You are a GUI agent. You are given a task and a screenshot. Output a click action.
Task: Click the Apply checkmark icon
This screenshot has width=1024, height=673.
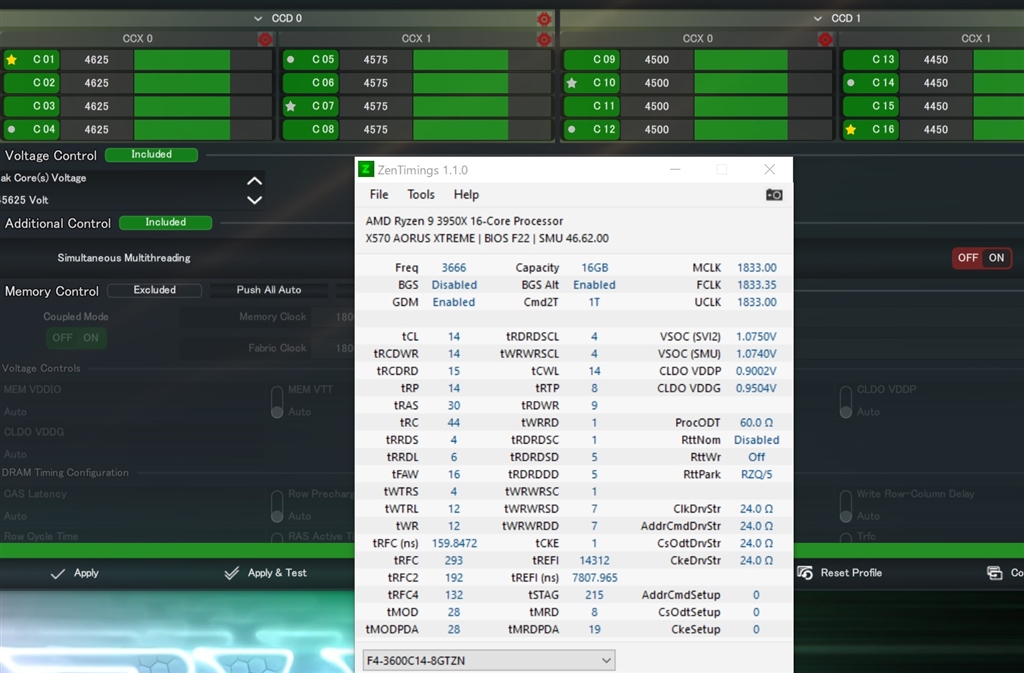57,573
